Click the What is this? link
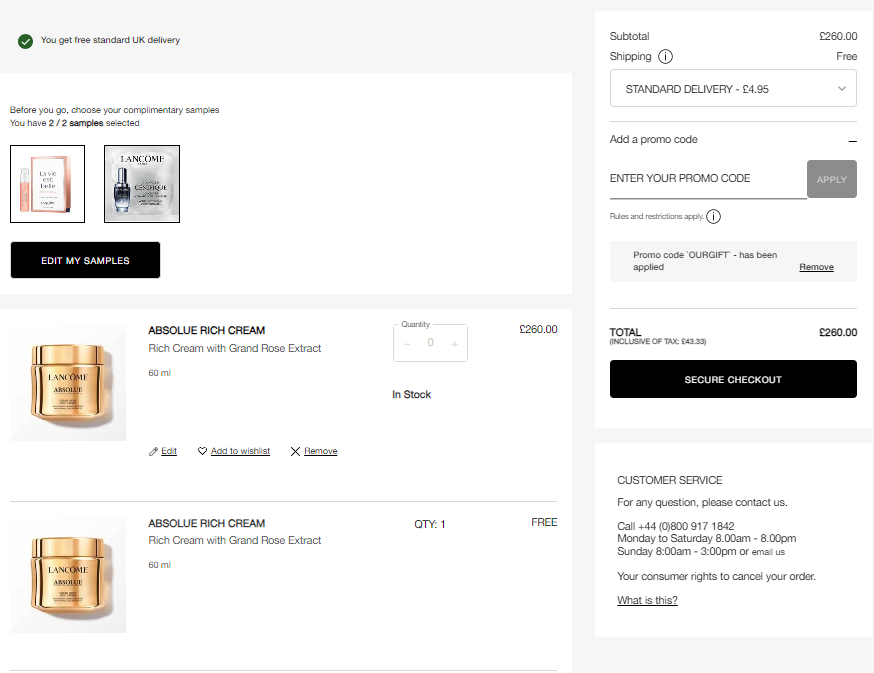Screen dimensions: 874x673 point(647,600)
